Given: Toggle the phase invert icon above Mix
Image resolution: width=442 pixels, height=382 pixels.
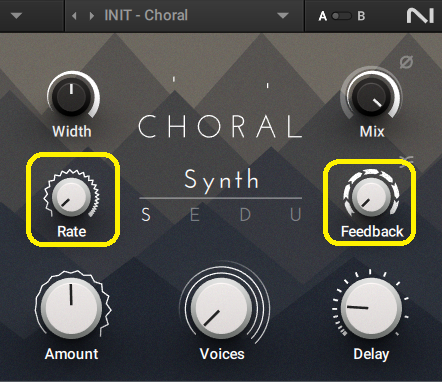Looking at the screenshot, I should (x=406, y=62).
